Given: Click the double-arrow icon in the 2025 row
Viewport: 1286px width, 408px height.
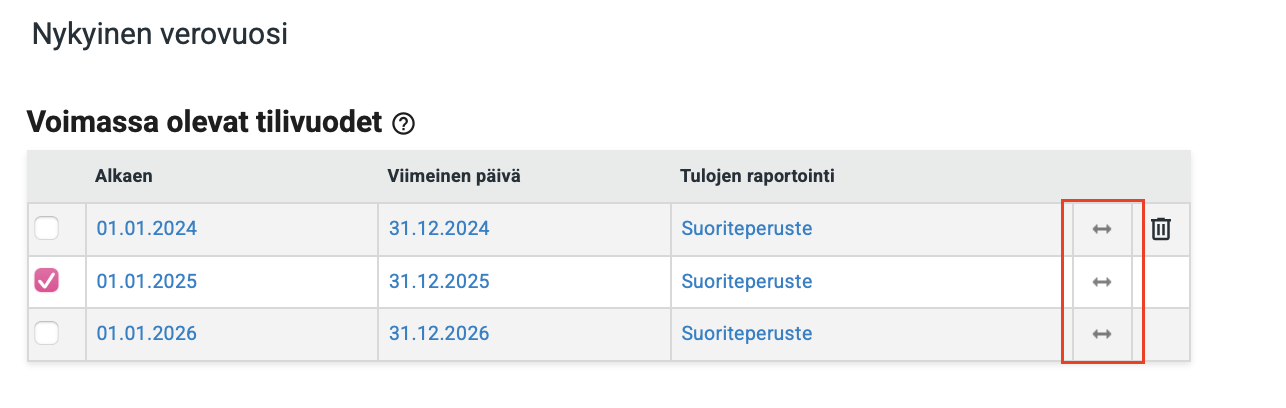Looking at the screenshot, I should pyautogui.click(x=1102, y=282).
